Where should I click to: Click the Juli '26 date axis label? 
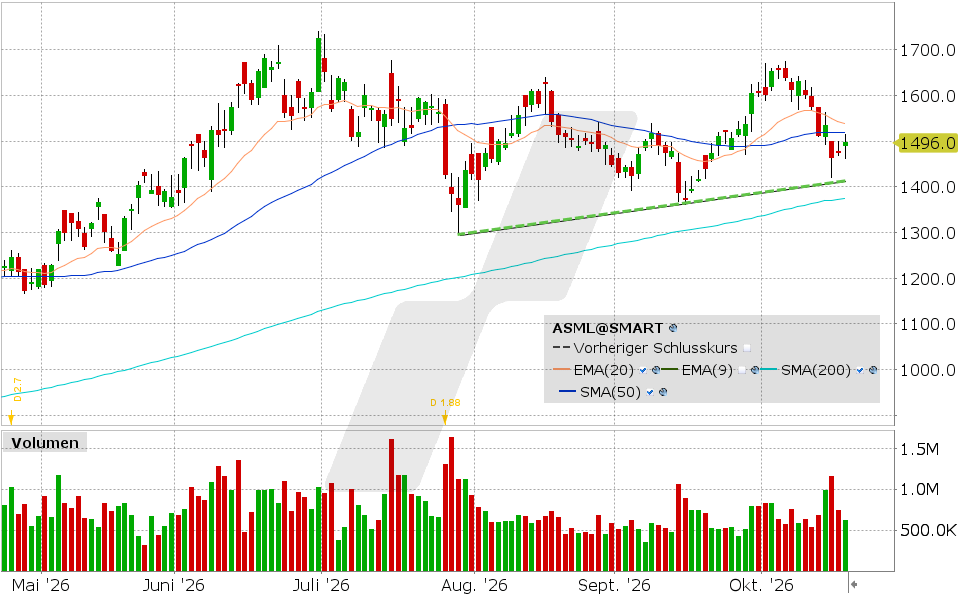(321, 586)
